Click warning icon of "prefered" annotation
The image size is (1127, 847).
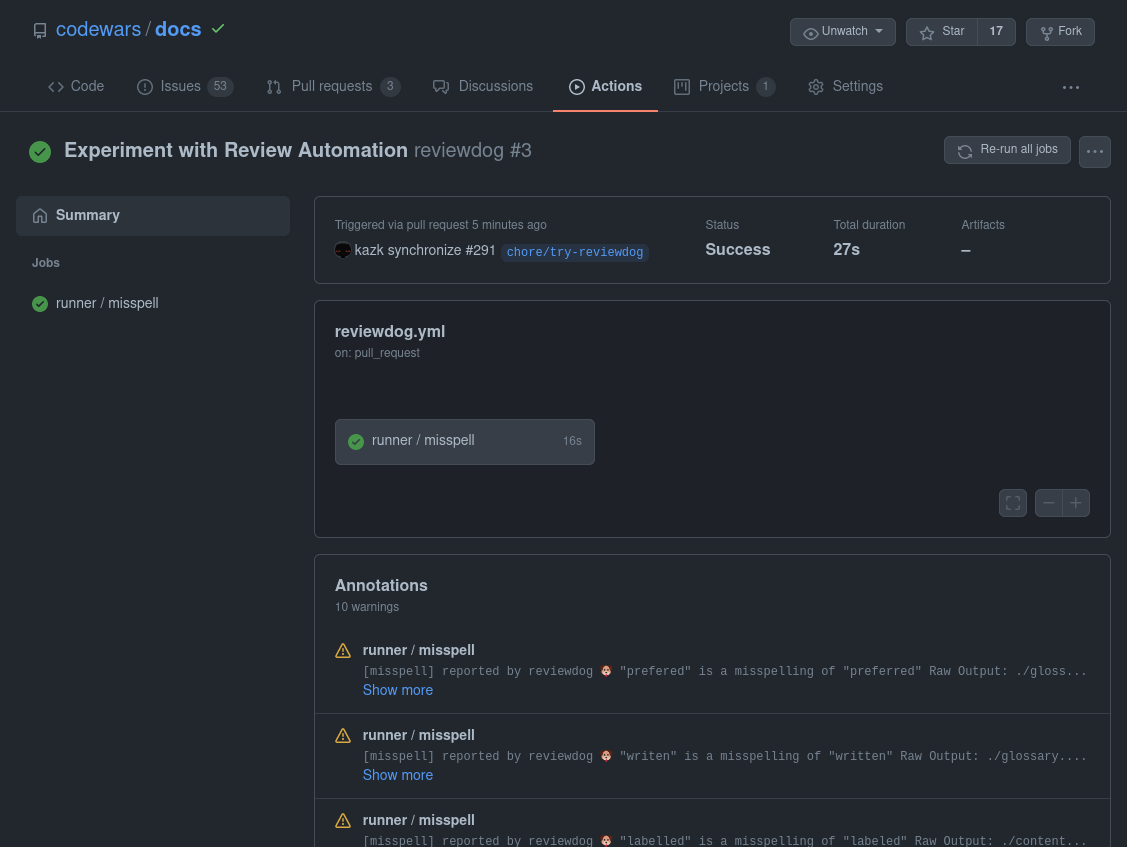343,651
